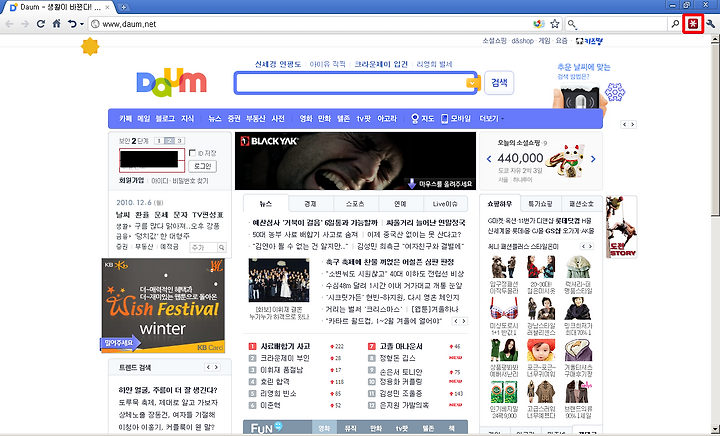Click fashion style section next arrow

click(591, 246)
